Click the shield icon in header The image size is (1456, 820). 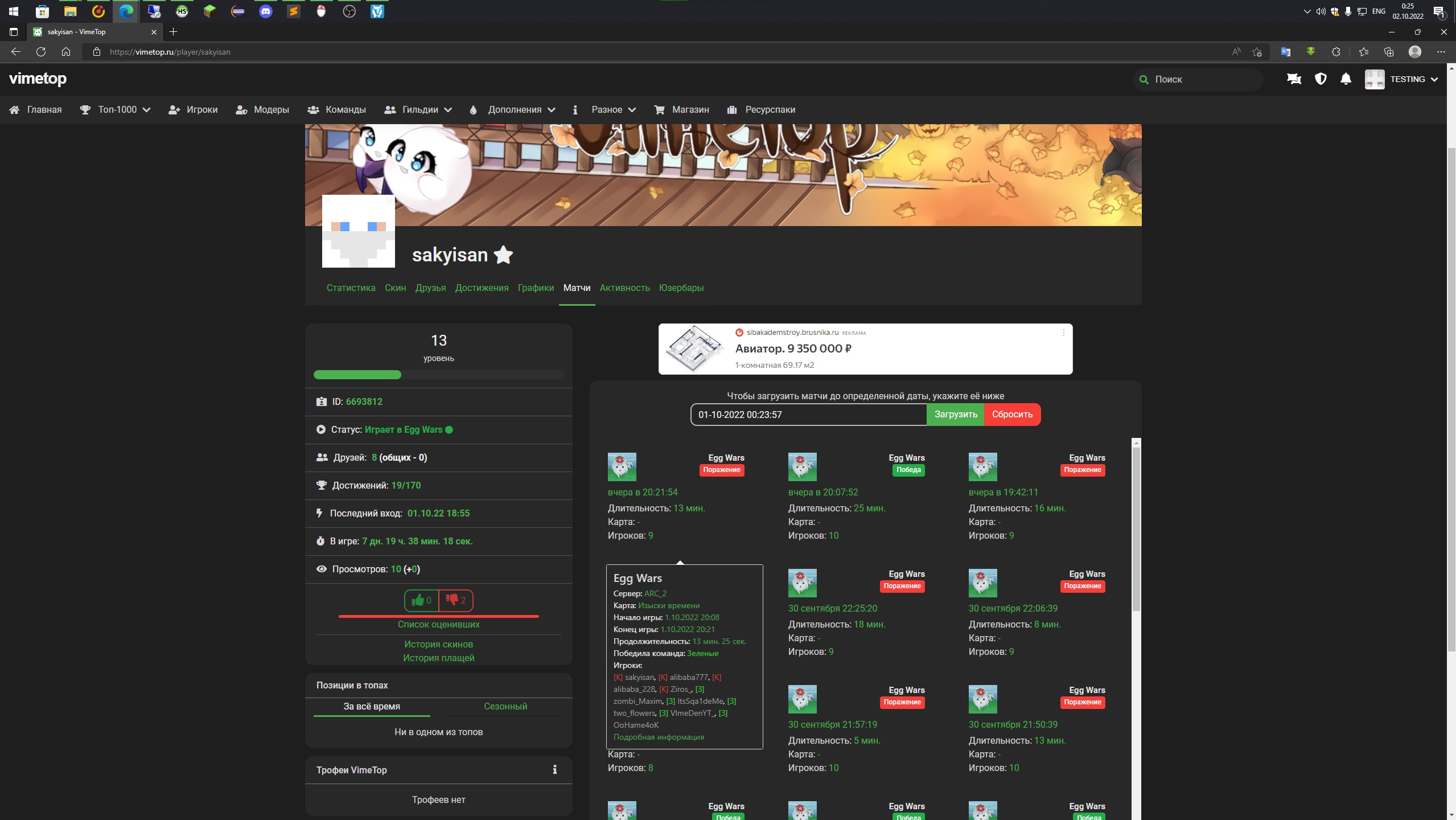[1321, 79]
